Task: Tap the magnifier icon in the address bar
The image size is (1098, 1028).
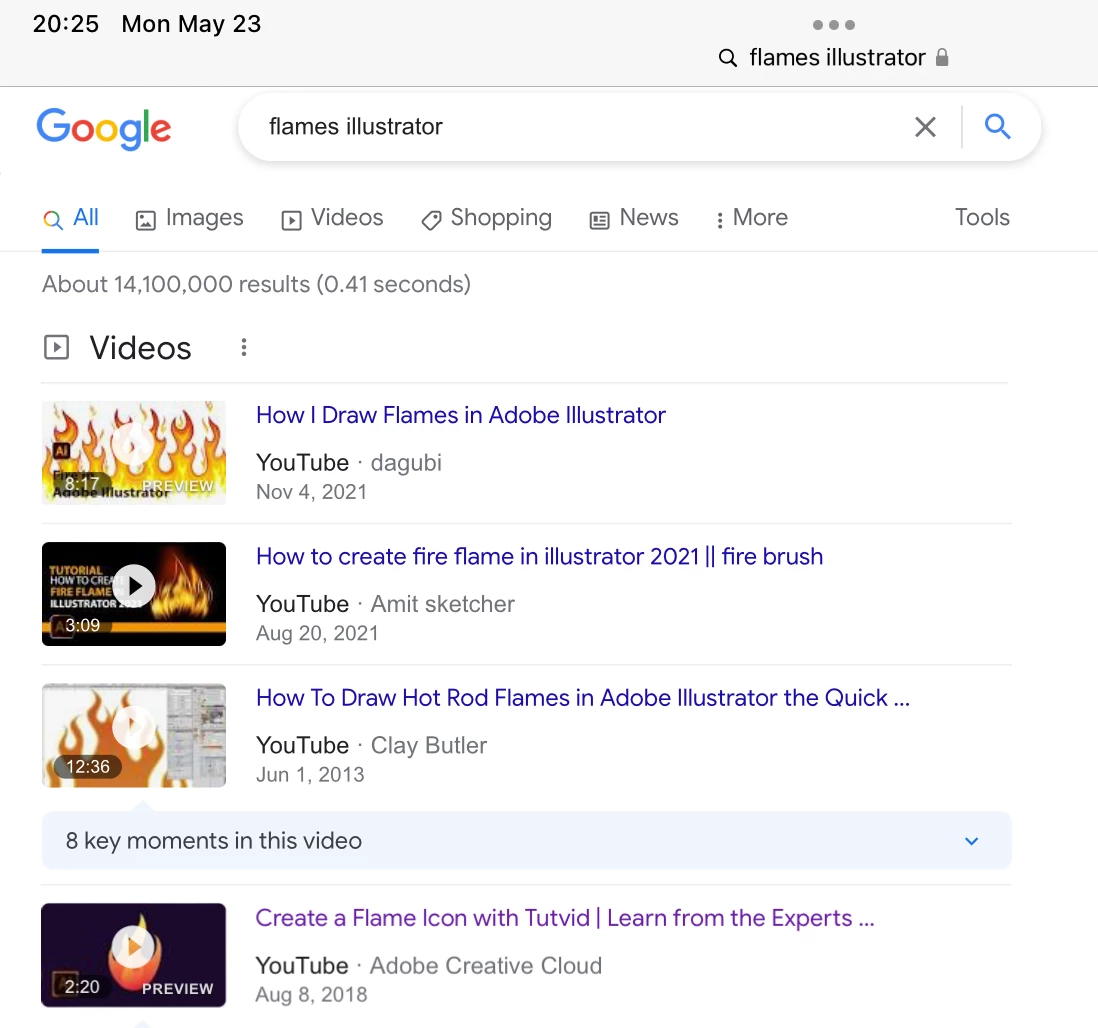Action: (x=728, y=57)
